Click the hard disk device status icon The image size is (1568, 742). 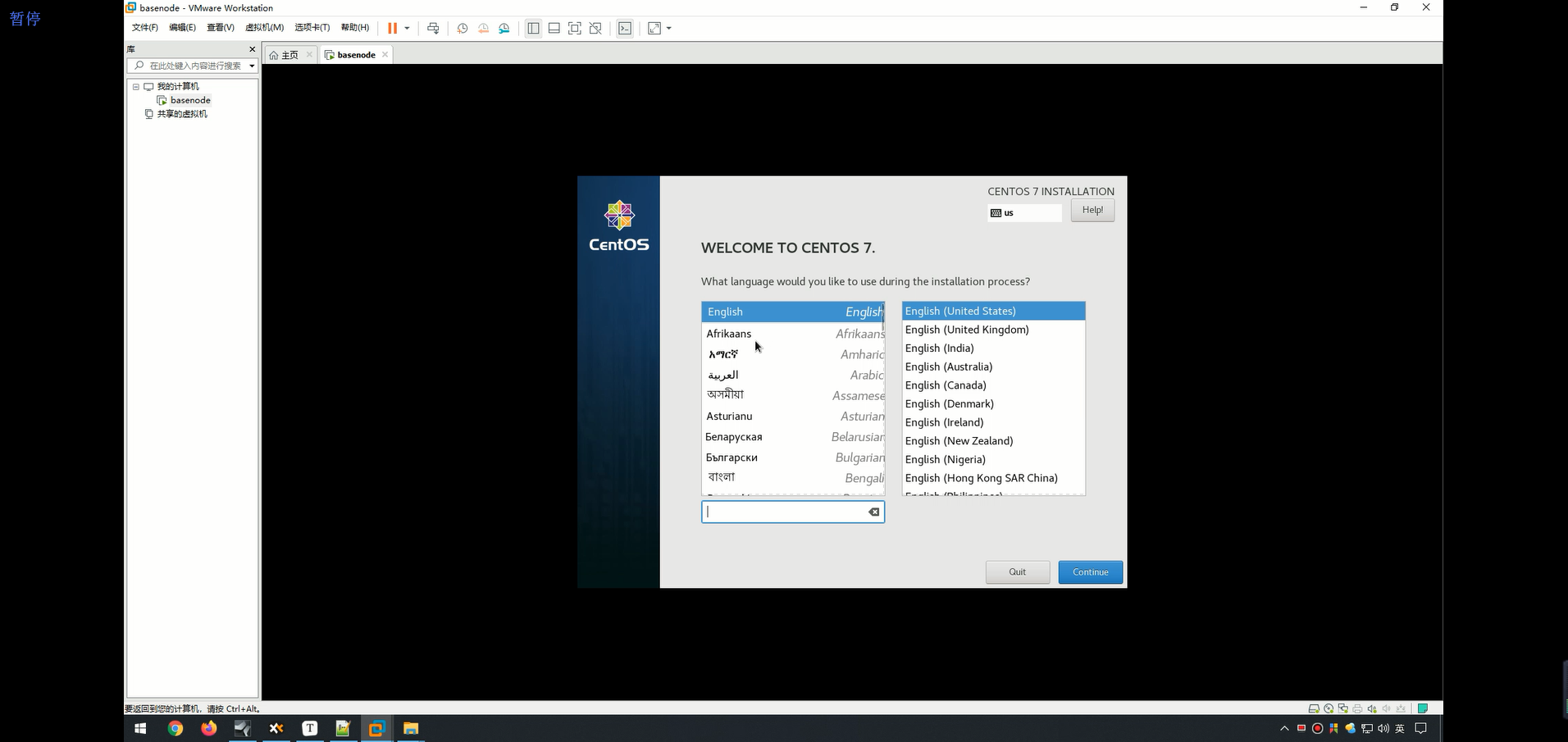[1314, 708]
